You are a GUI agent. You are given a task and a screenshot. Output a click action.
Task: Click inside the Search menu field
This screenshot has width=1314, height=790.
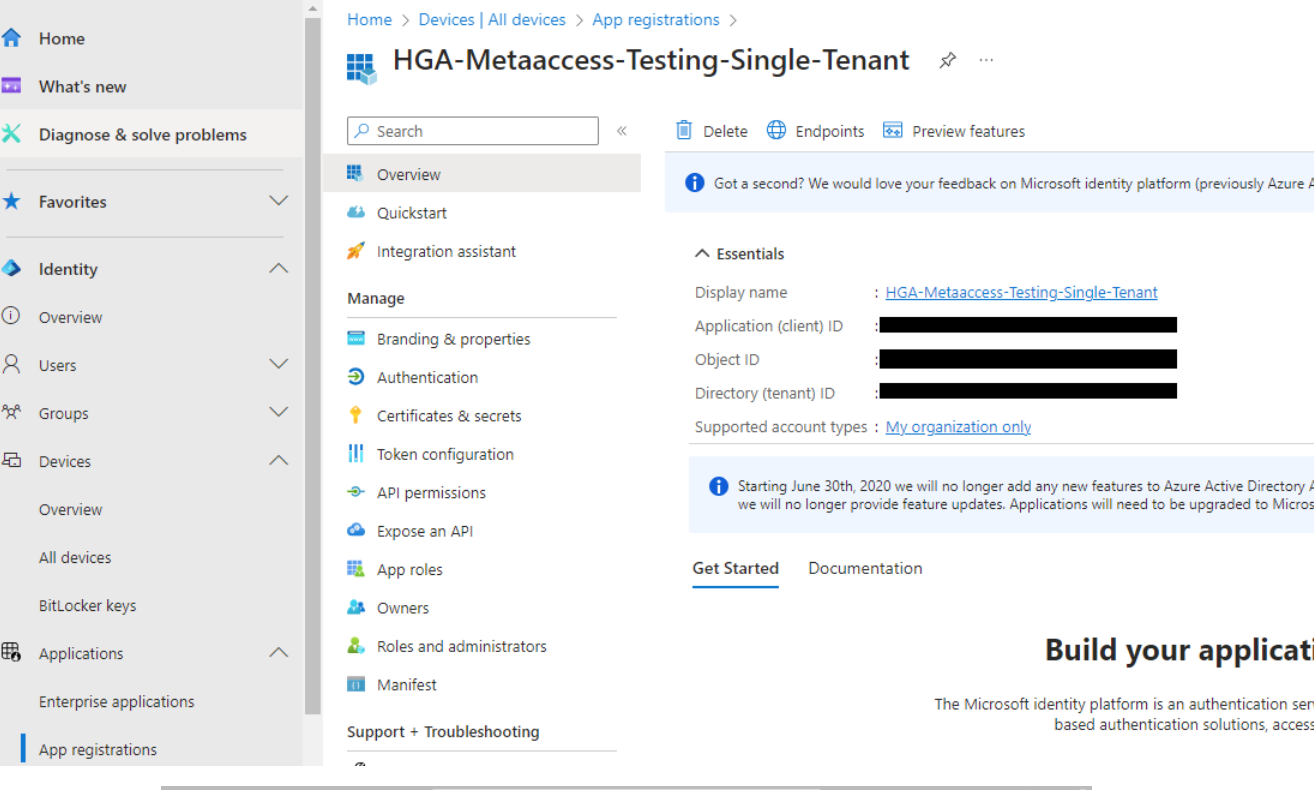coord(473,131)
